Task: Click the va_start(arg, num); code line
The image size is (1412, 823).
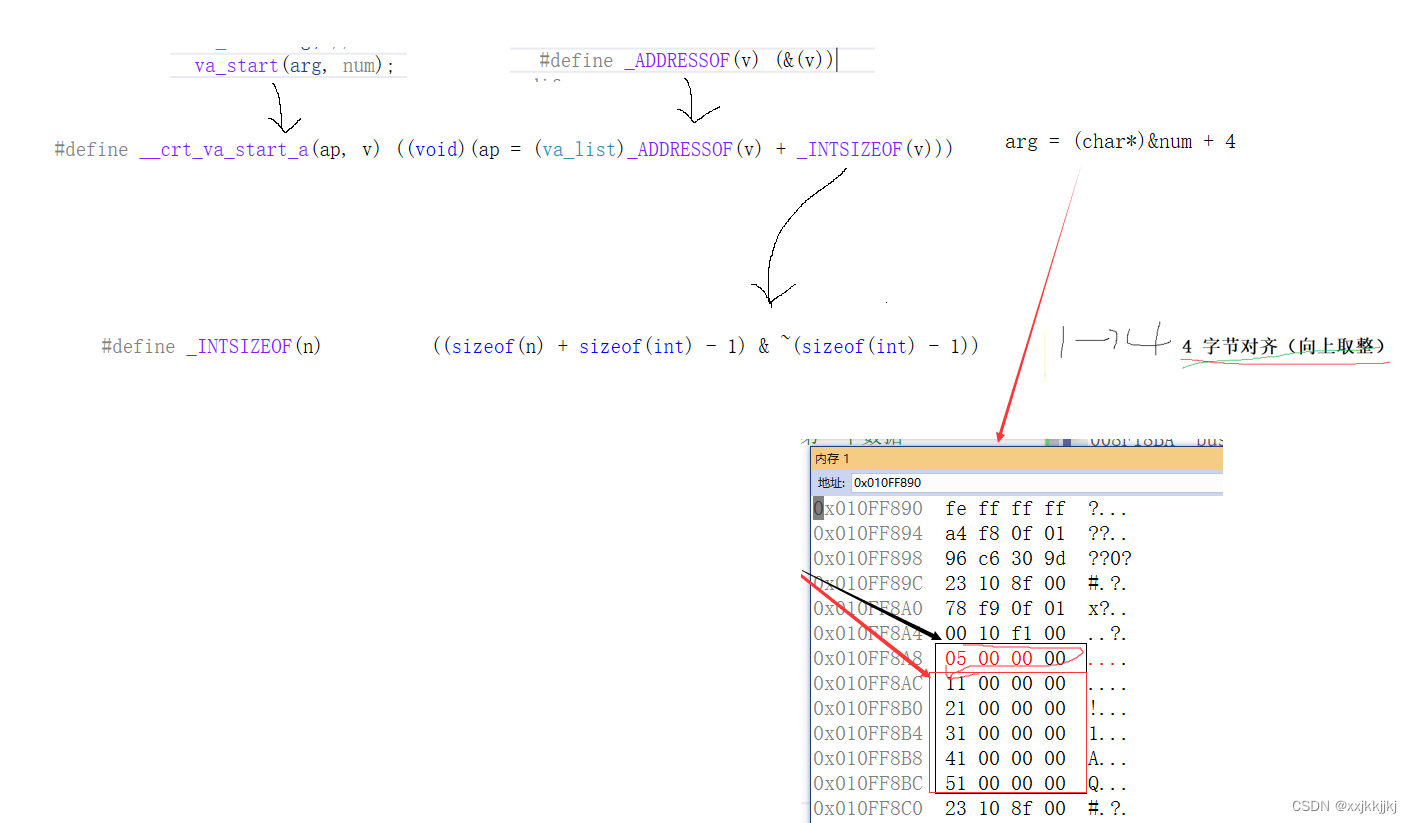Action: (x=294, y=66)
